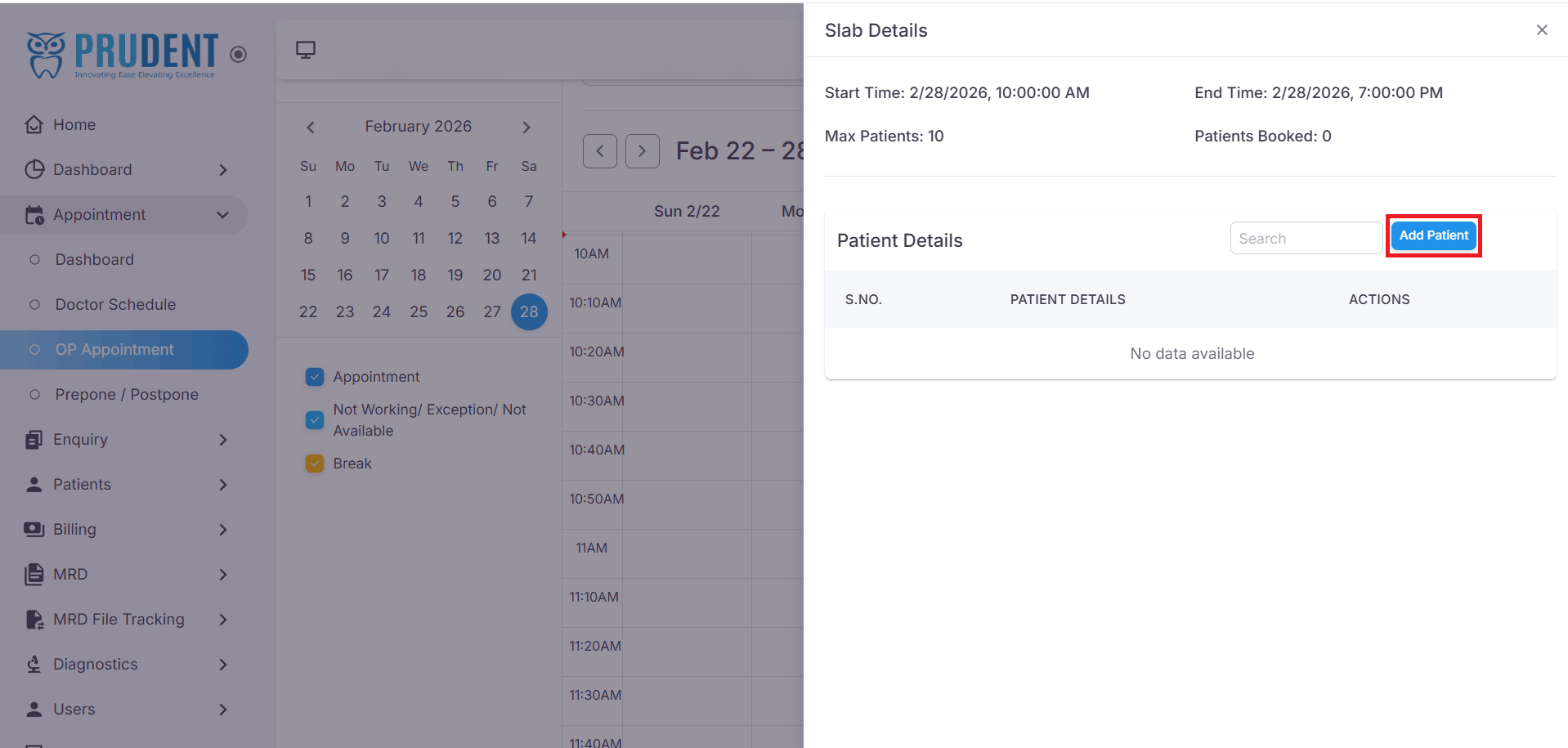Select OP Appointment menu item
Screen dimensions: 1568x748
pos(124,350)
